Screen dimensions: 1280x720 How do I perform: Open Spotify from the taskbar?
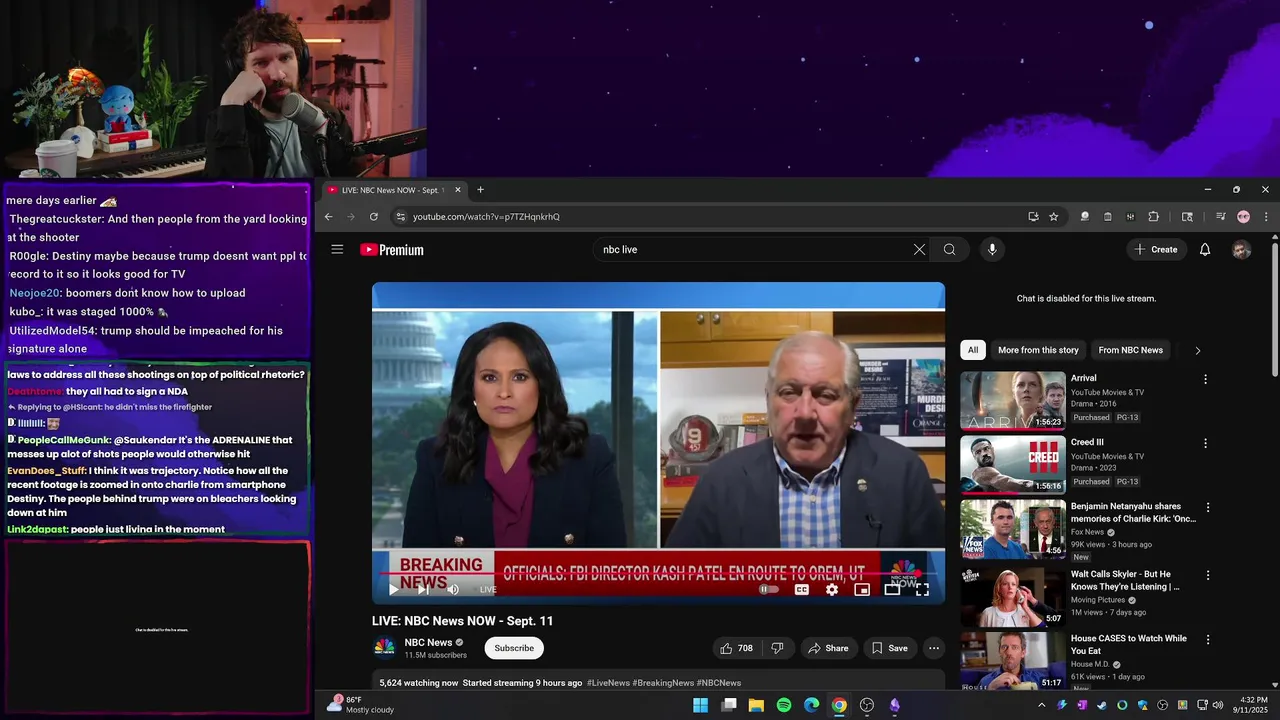click(x=784, y=705)
